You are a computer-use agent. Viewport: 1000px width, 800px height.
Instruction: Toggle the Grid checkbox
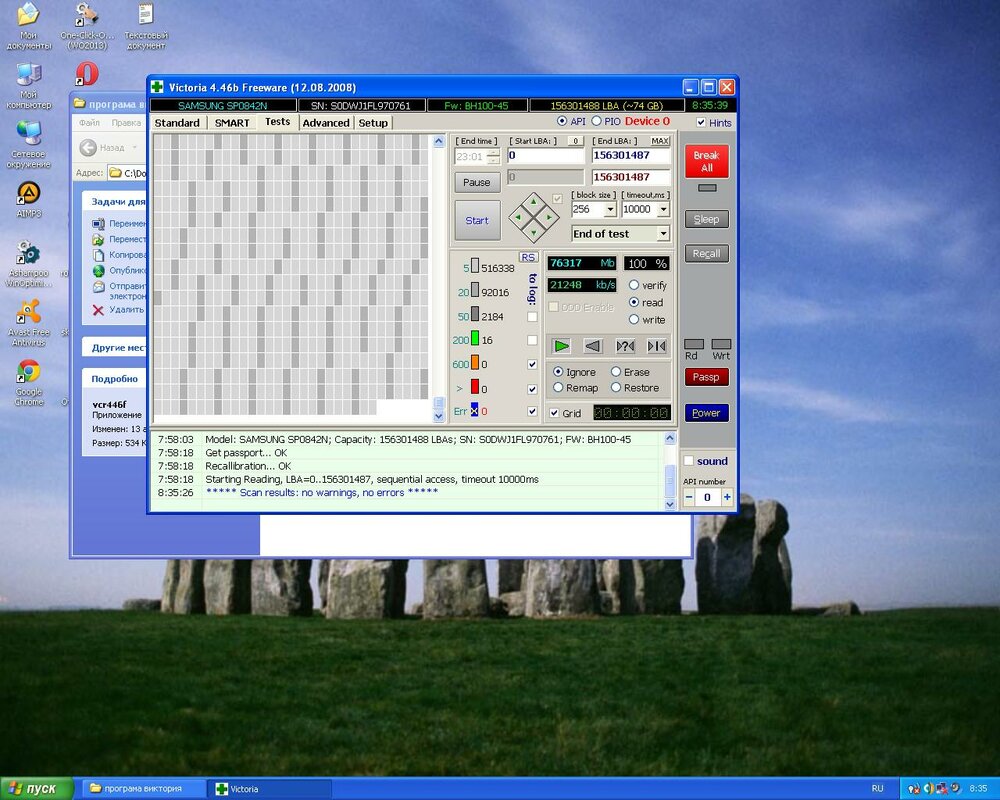(556, 410)
